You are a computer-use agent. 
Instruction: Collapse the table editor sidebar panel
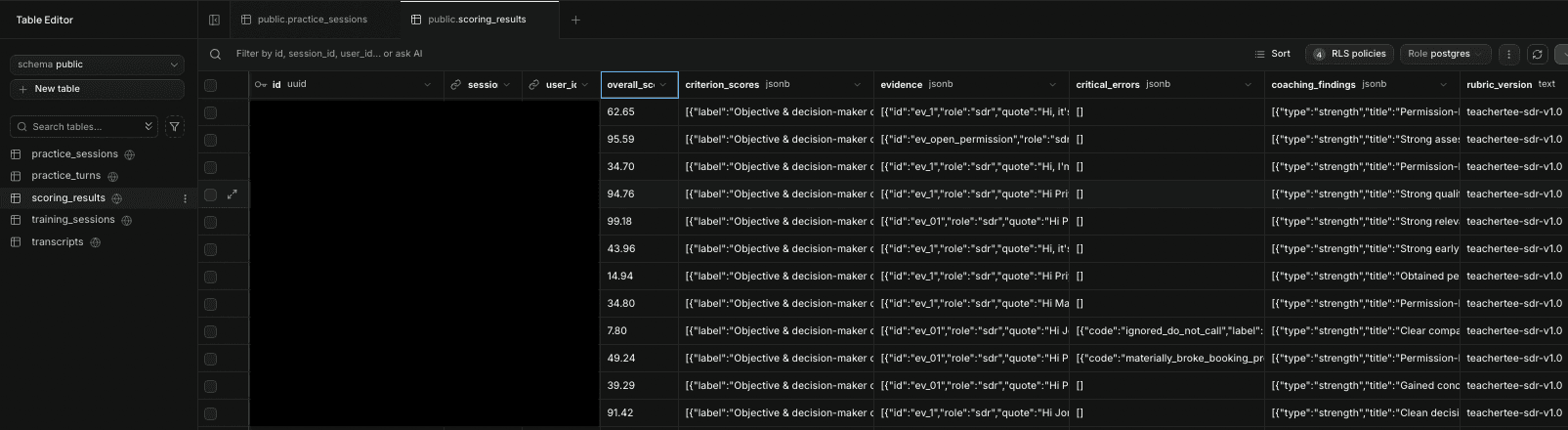coord(214,20)
